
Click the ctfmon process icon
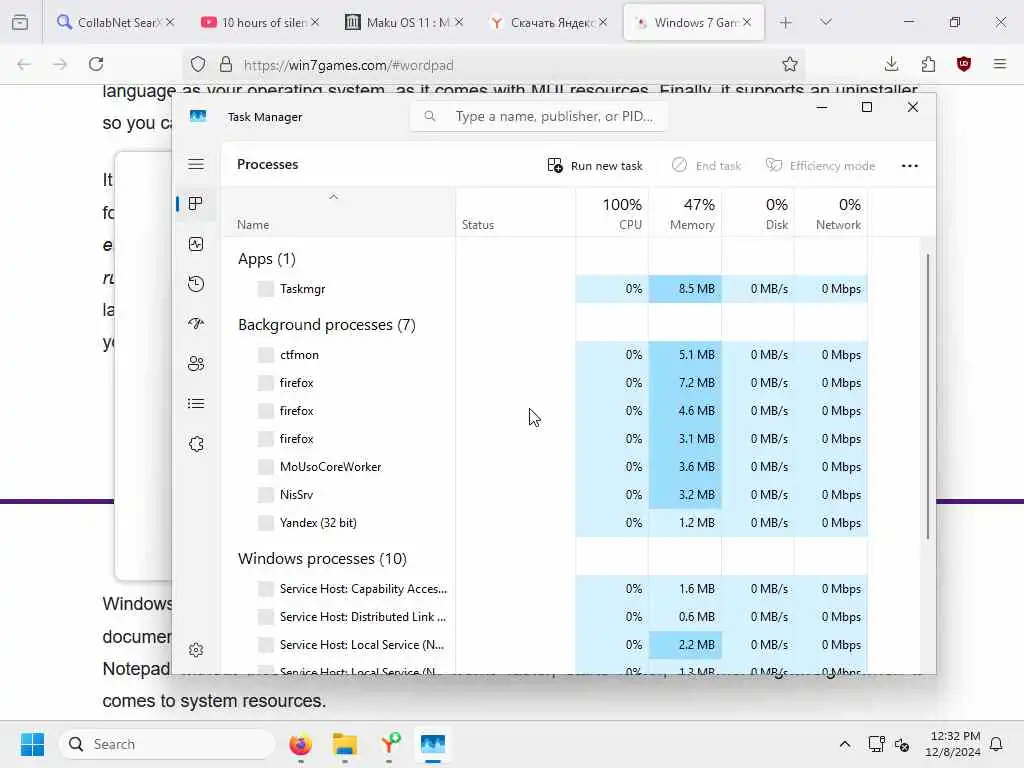coord(266,355)
